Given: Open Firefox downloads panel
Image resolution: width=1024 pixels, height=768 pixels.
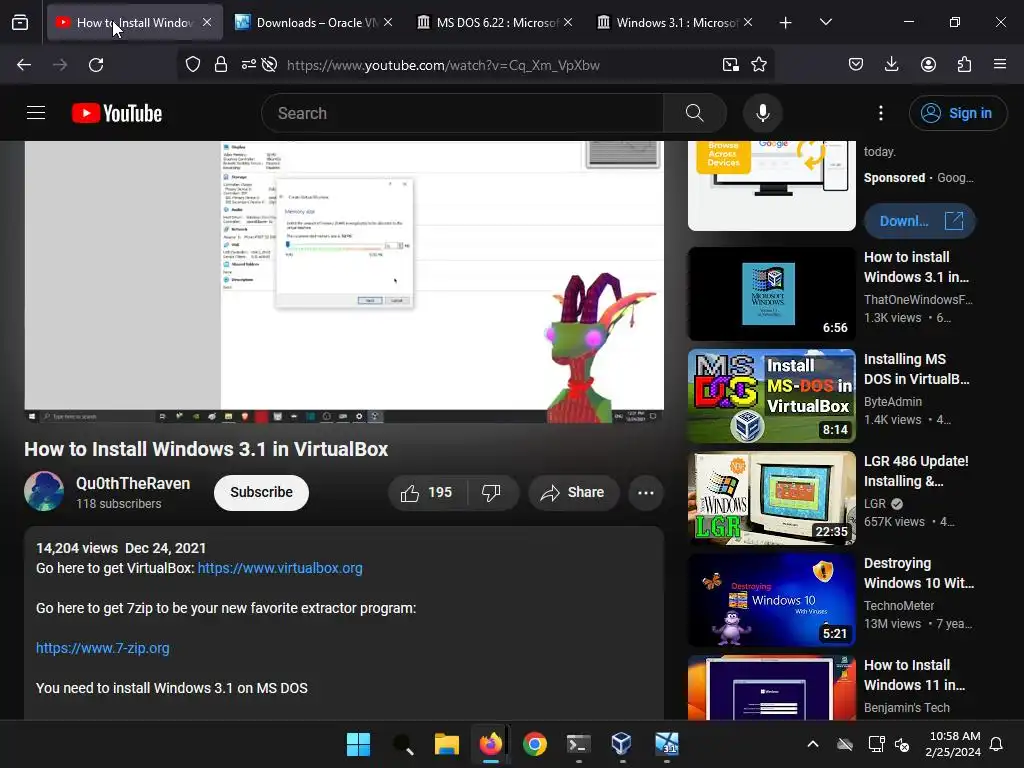Looking at the screenshot, I should click(x=891, y=65).
